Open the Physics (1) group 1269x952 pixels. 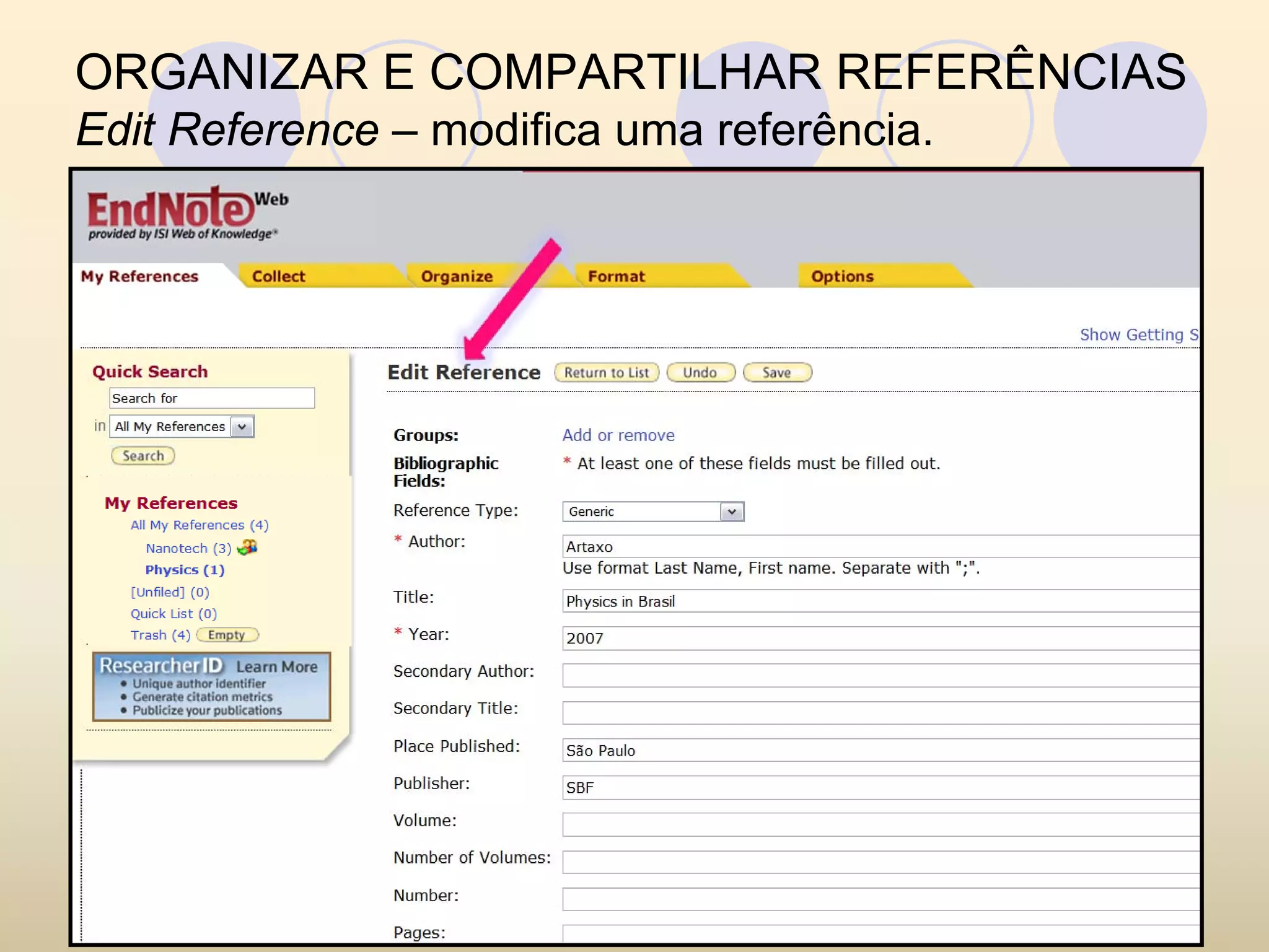185,570
